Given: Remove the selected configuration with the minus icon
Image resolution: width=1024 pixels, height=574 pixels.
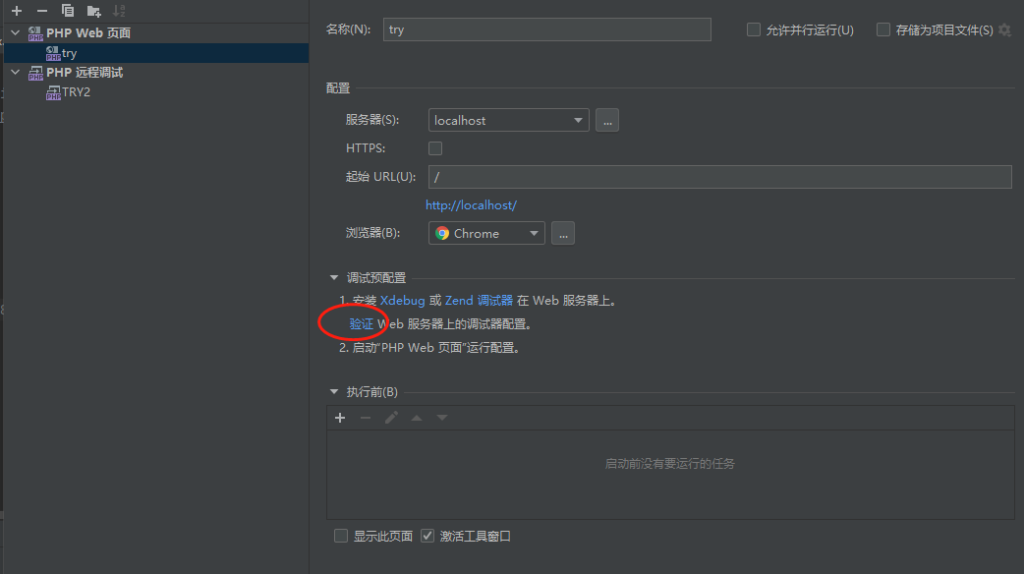Looking at the screenshot, I should tap(42, 11).
